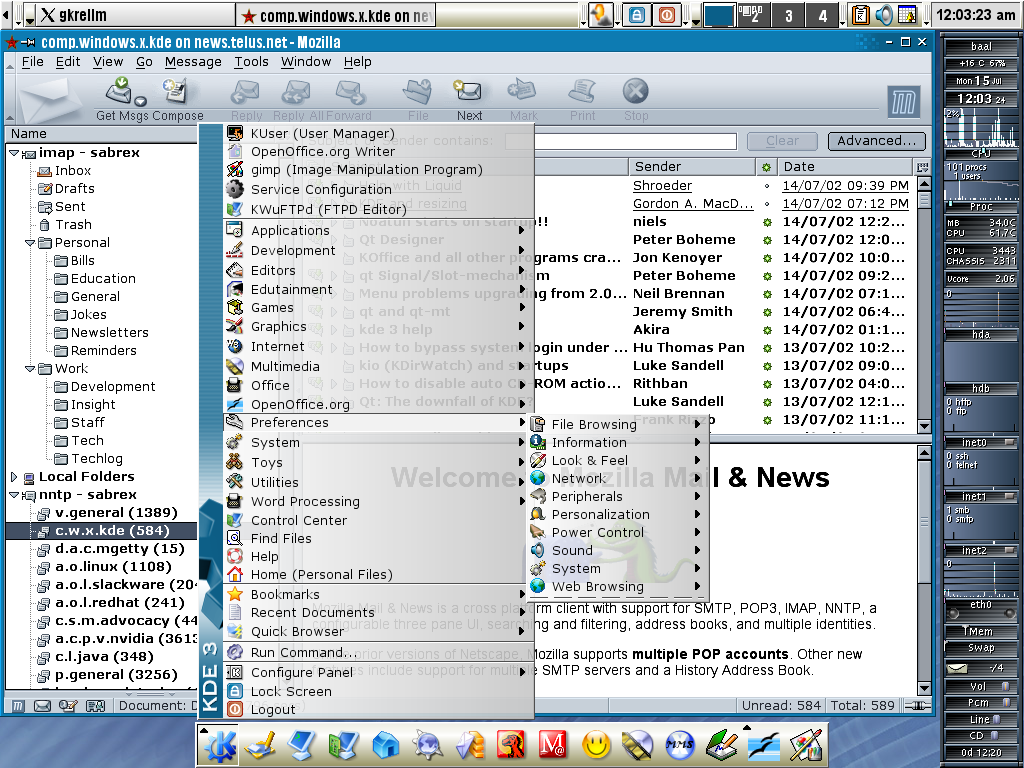Collapse the imap - sabrex account tree

click(14, 153)
